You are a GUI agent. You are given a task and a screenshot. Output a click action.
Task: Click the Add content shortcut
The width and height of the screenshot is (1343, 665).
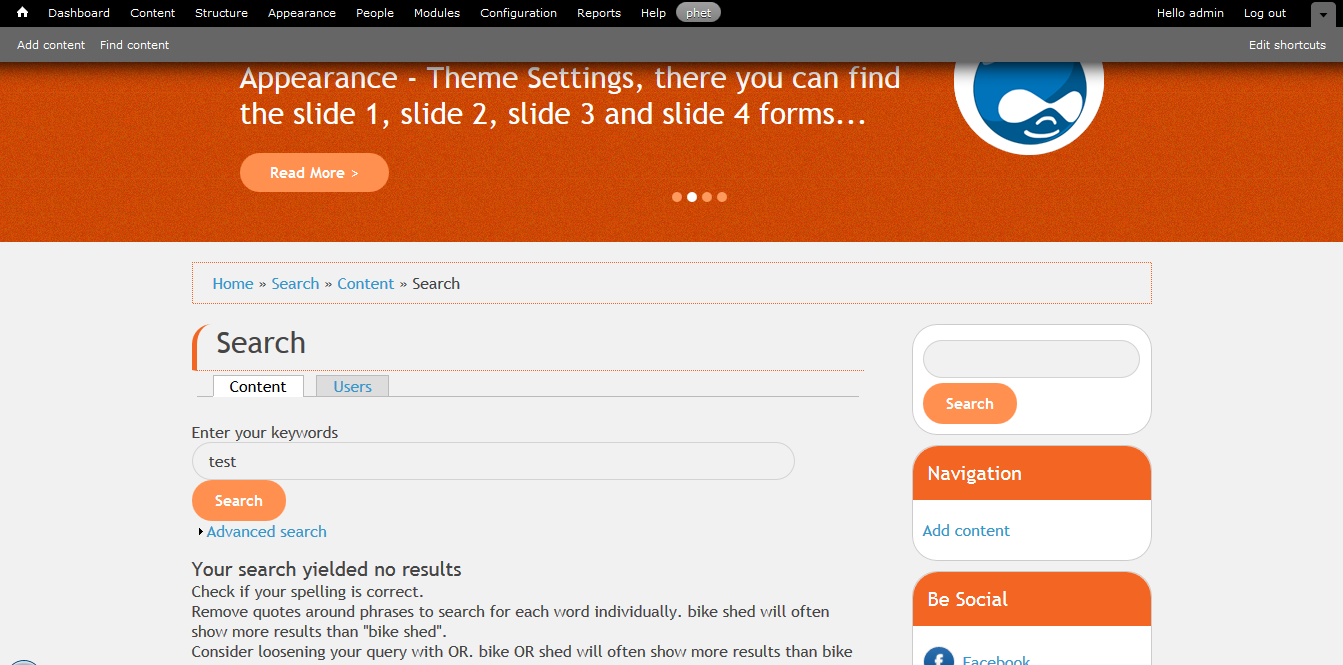[x=51, y=45]
